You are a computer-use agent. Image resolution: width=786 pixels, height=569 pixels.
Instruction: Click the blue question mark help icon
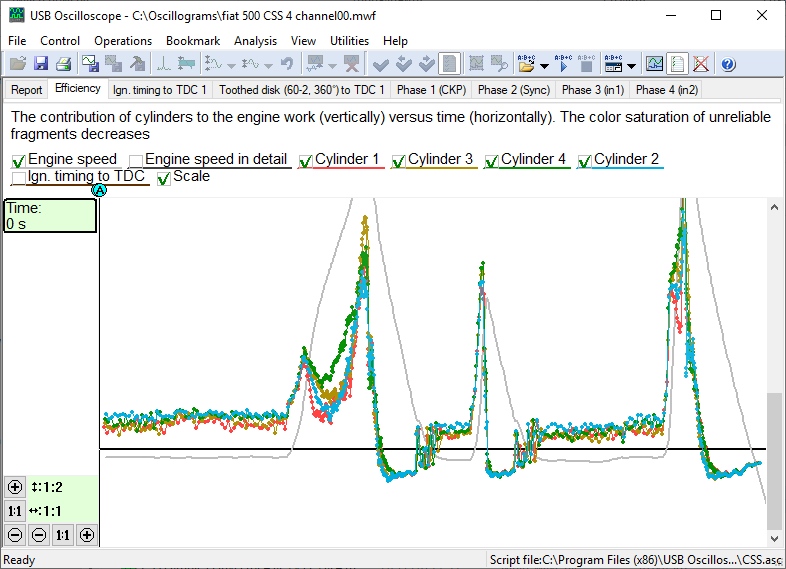click(x=728, y=64)
